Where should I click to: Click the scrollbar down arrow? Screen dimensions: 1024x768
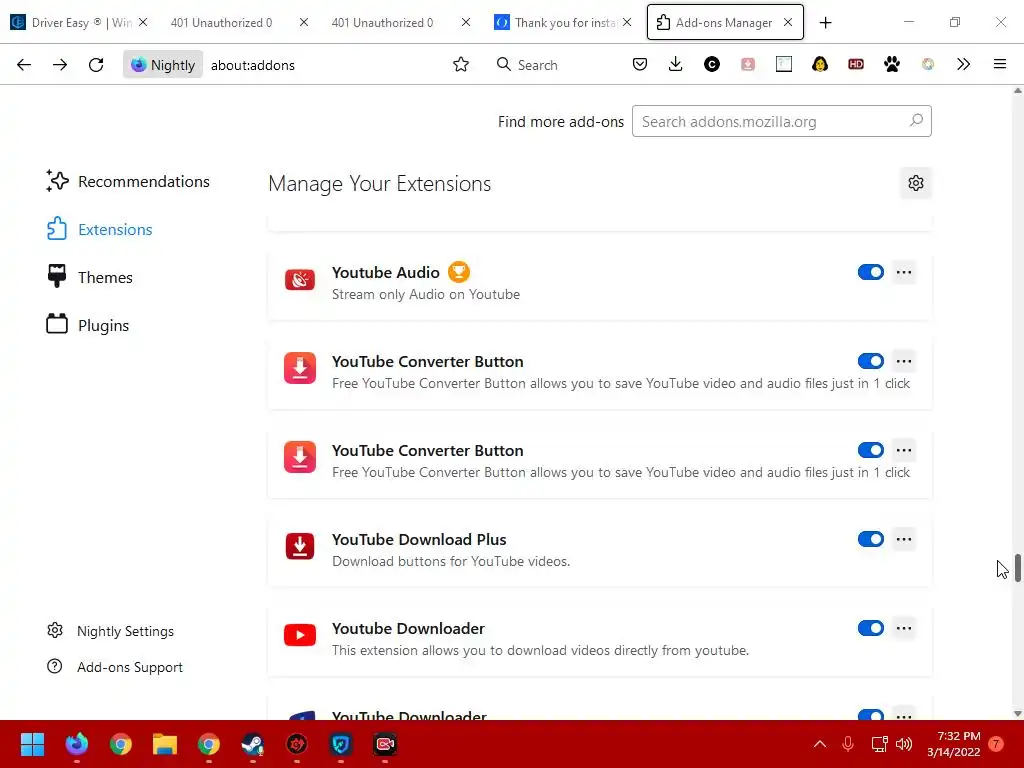[1017, 713]
